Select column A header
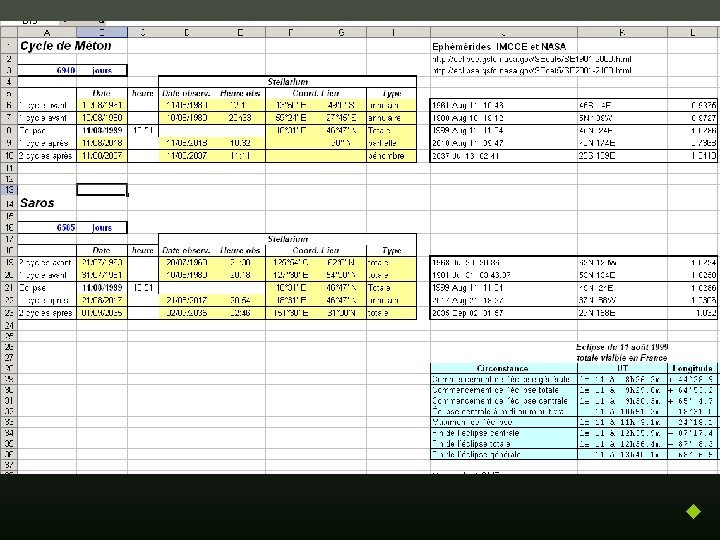Screen dimensions: 720x540 pyautogui.click(x=47, y=33)
